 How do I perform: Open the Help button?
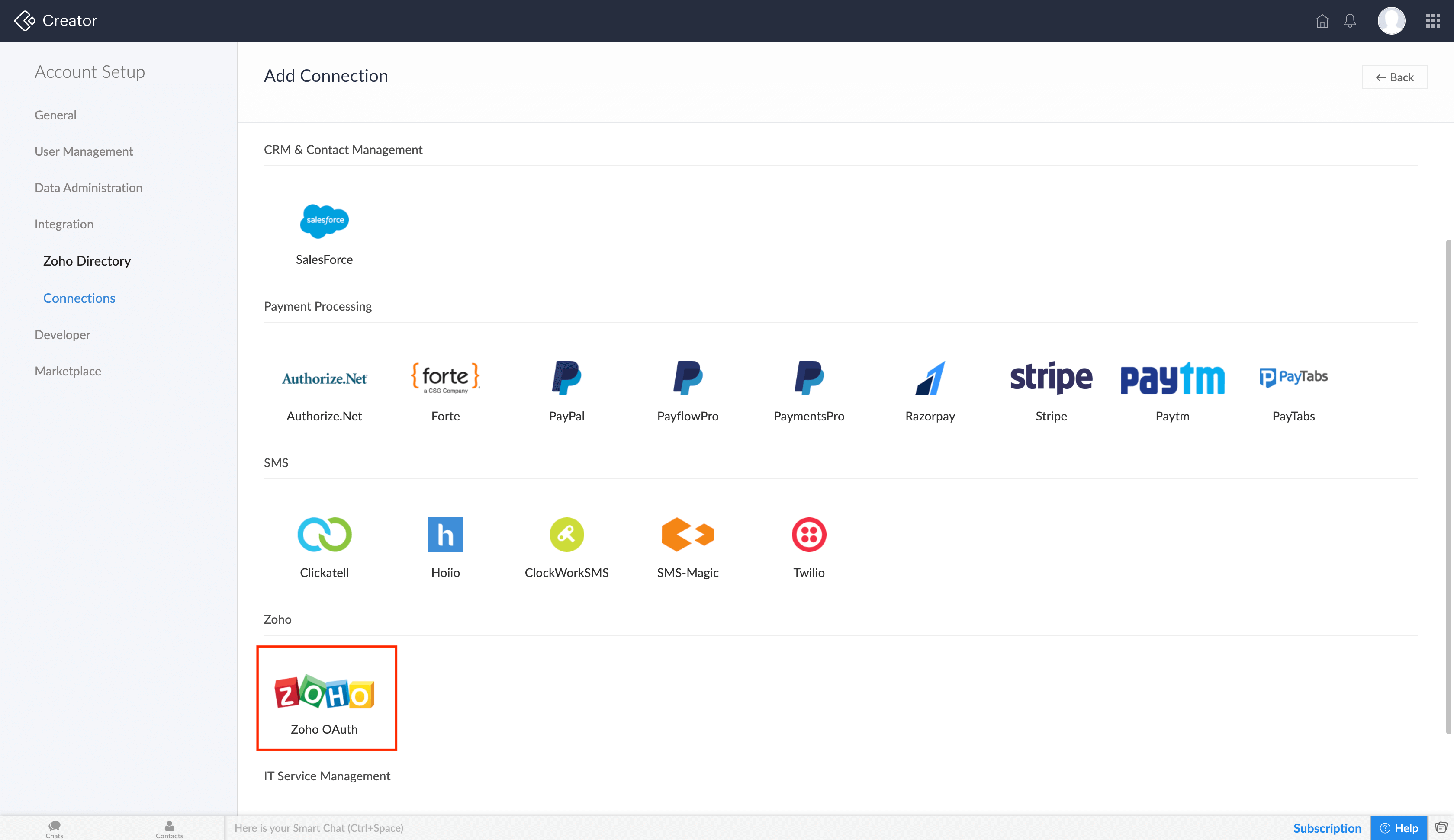1399,828
